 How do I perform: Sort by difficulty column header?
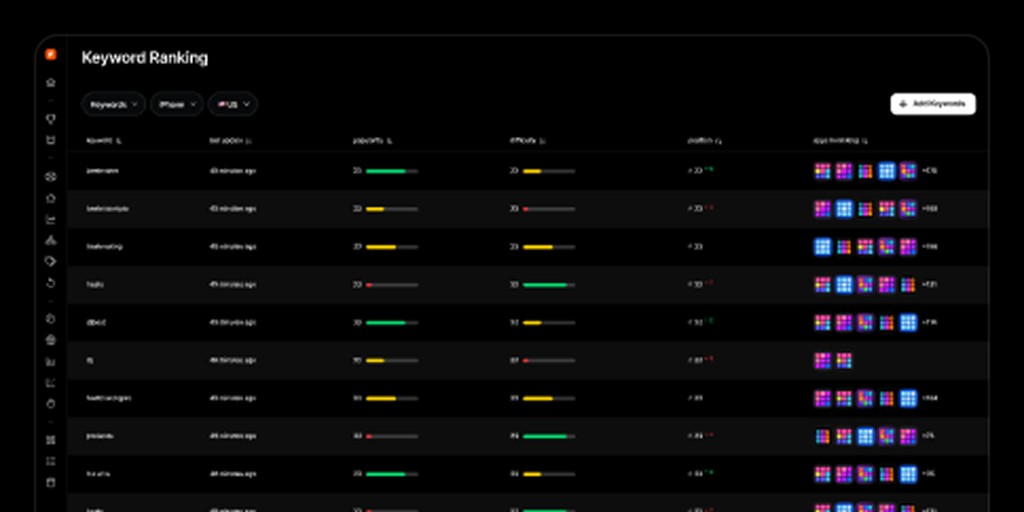(x=527, y=141)
